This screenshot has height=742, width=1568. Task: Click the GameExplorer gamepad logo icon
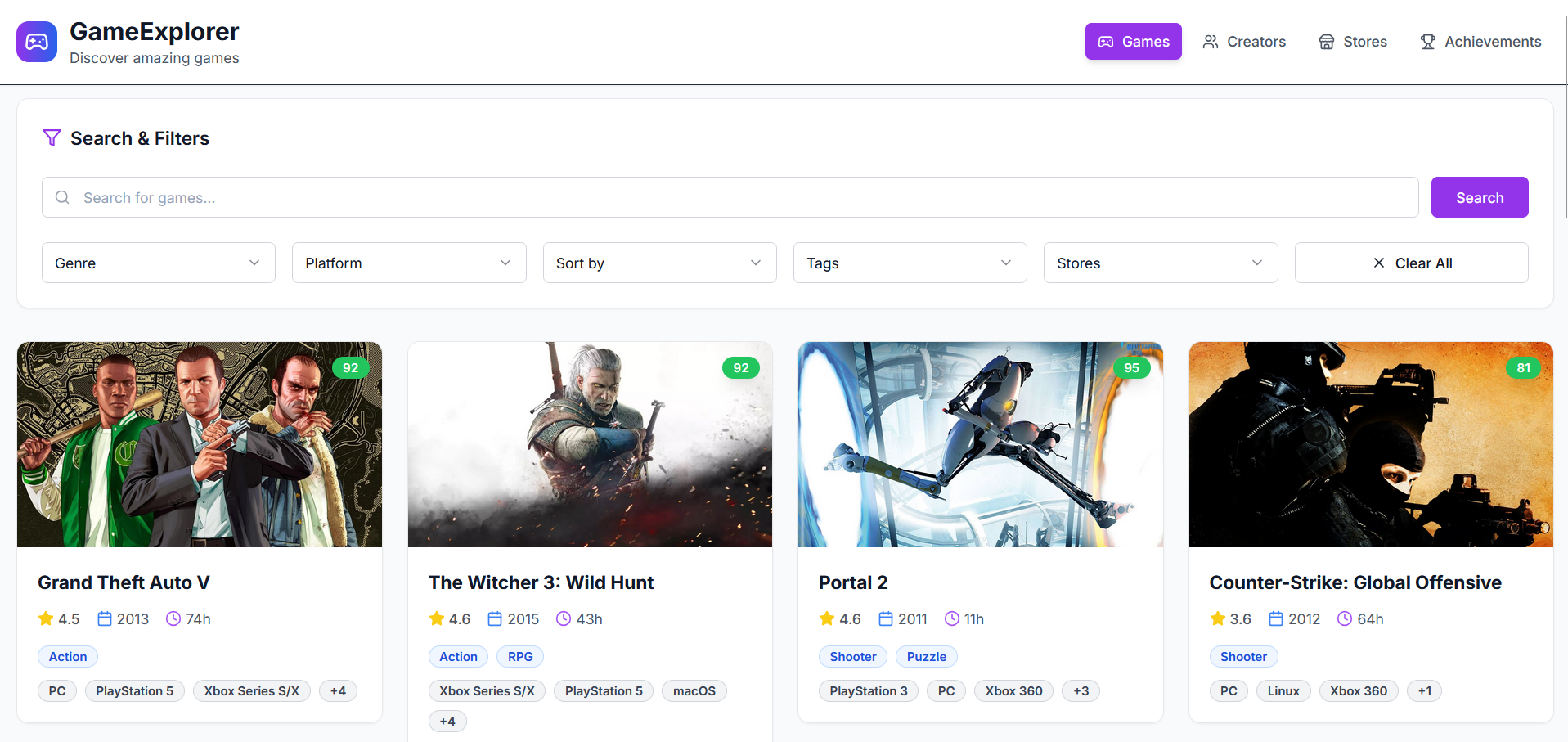click(x=37, y=42)
